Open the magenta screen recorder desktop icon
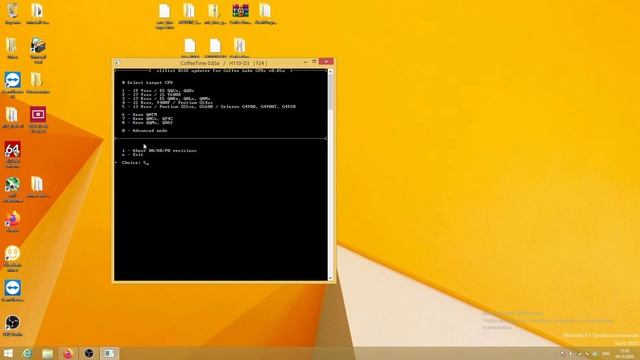 38,115
